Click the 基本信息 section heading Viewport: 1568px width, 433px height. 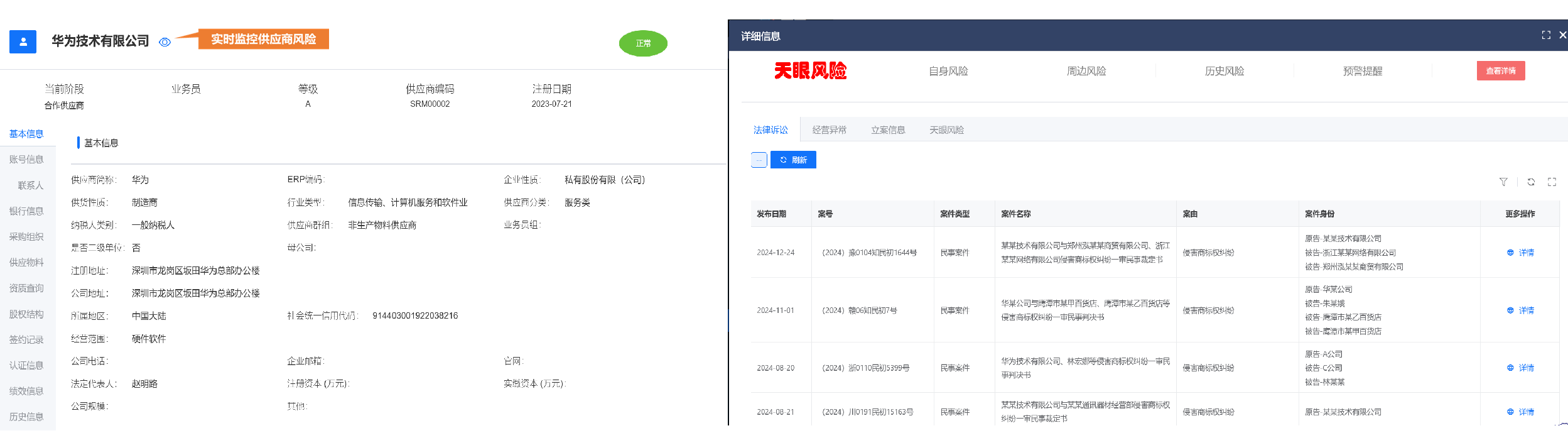pyautogui.click(x=101, y=143)
